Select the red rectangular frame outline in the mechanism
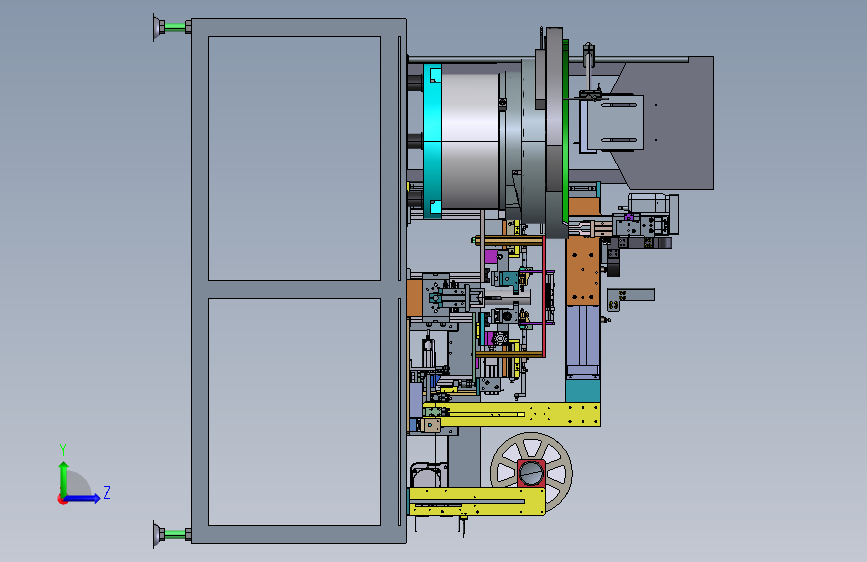 (x=544, y=296)
